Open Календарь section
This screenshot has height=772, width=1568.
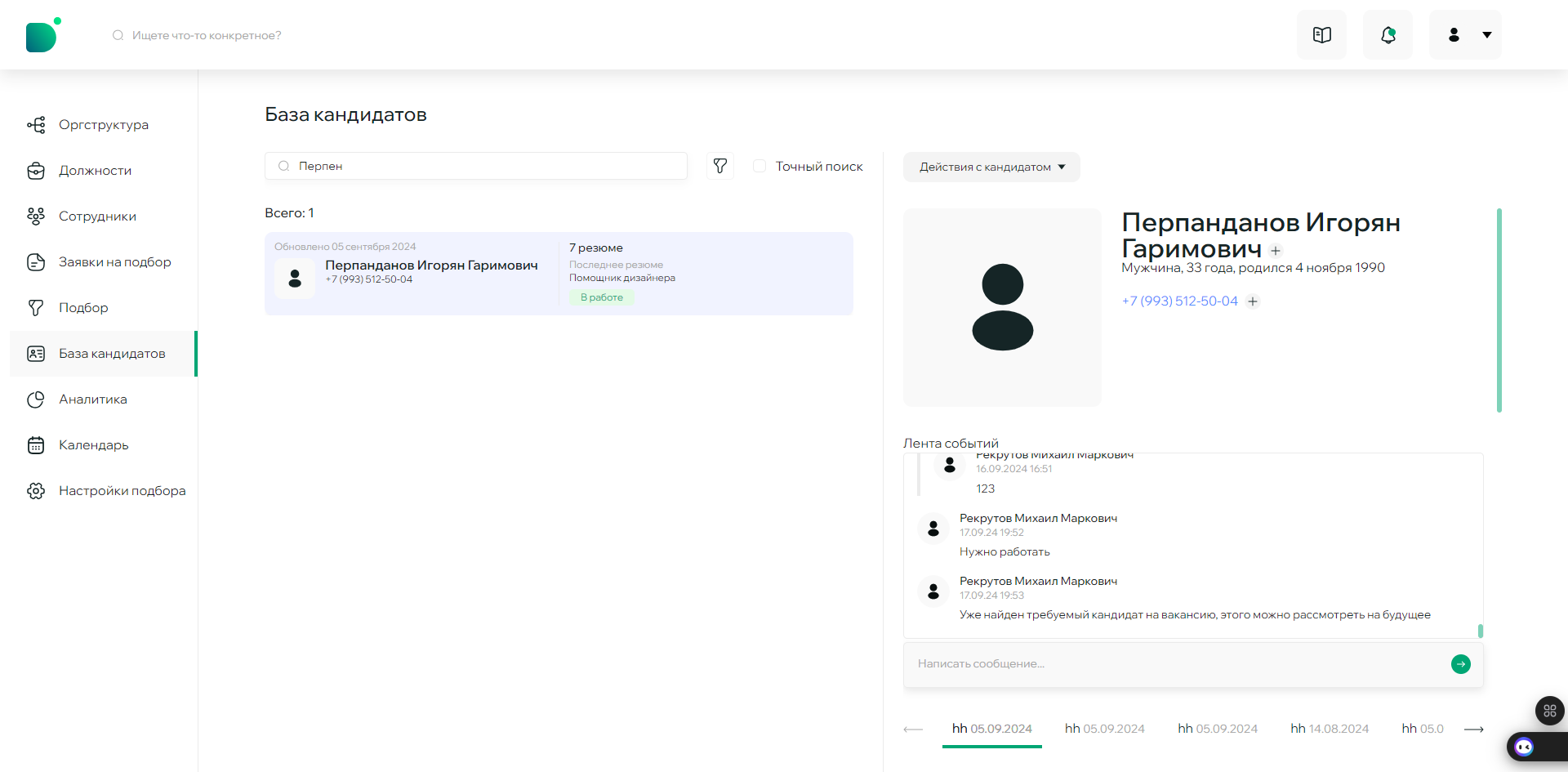[103, 445]
